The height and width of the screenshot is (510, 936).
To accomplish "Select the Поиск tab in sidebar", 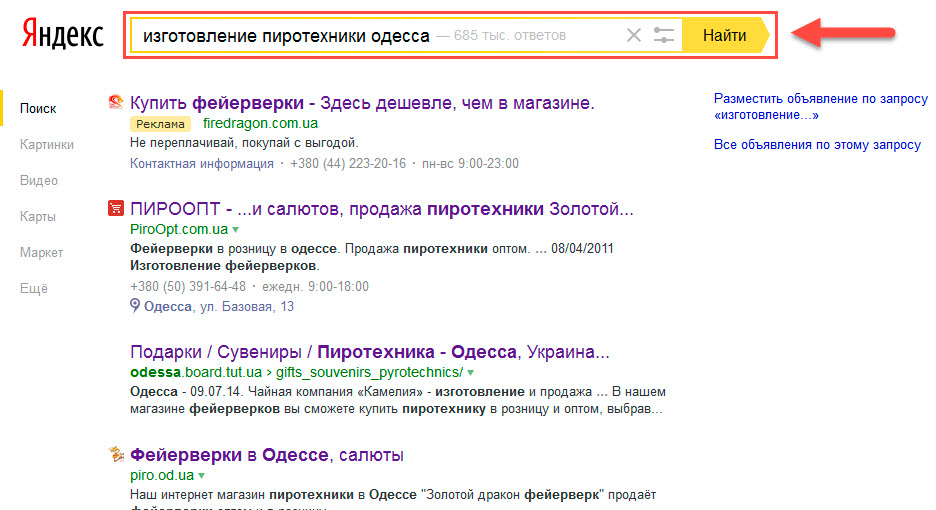I will pos(38,109).
